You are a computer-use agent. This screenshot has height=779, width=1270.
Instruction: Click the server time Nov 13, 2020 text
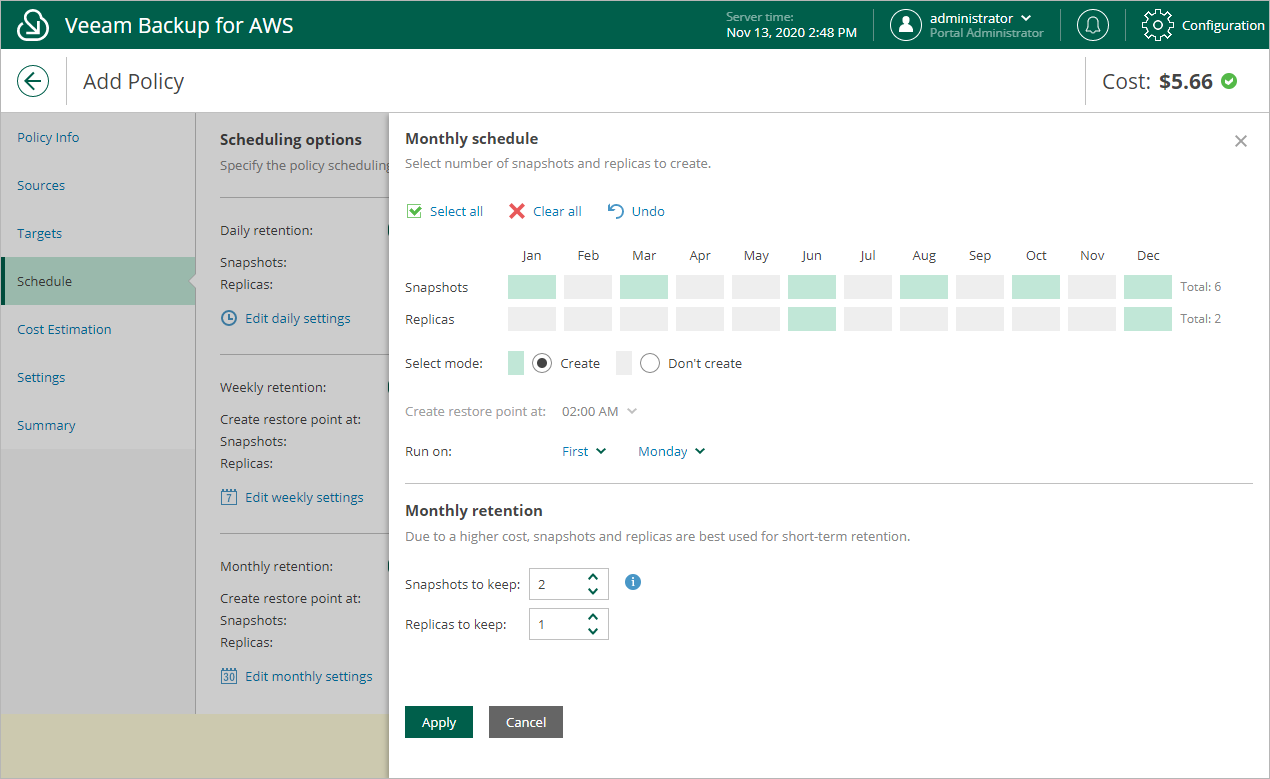[x=791, y=33]
